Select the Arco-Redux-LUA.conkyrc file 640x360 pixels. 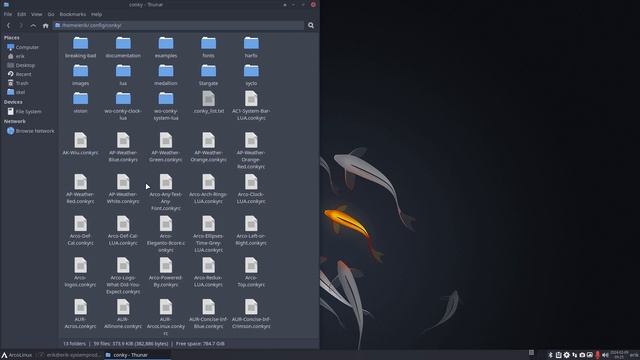pyautogui.click(x=208, y=265)
